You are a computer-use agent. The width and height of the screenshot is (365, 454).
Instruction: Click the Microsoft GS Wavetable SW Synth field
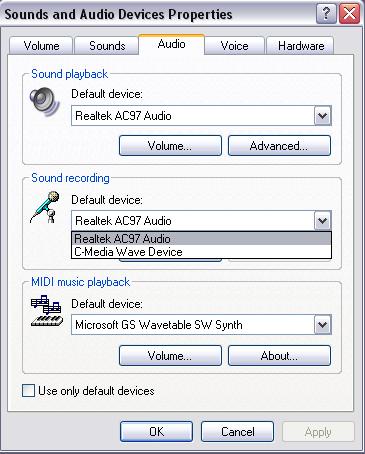coord(201,324)
